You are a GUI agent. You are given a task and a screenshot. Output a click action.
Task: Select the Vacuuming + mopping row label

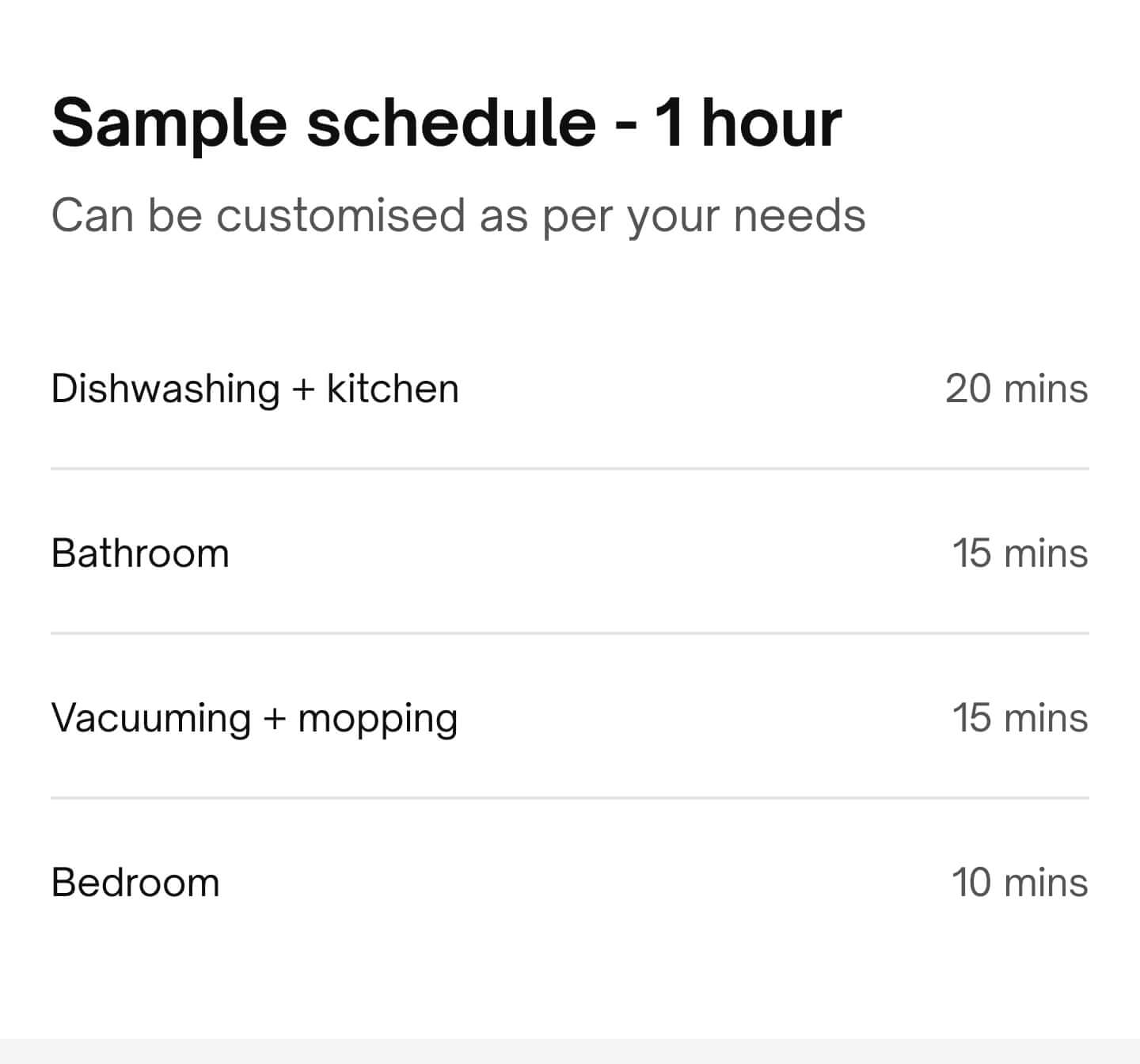(254, 719)
